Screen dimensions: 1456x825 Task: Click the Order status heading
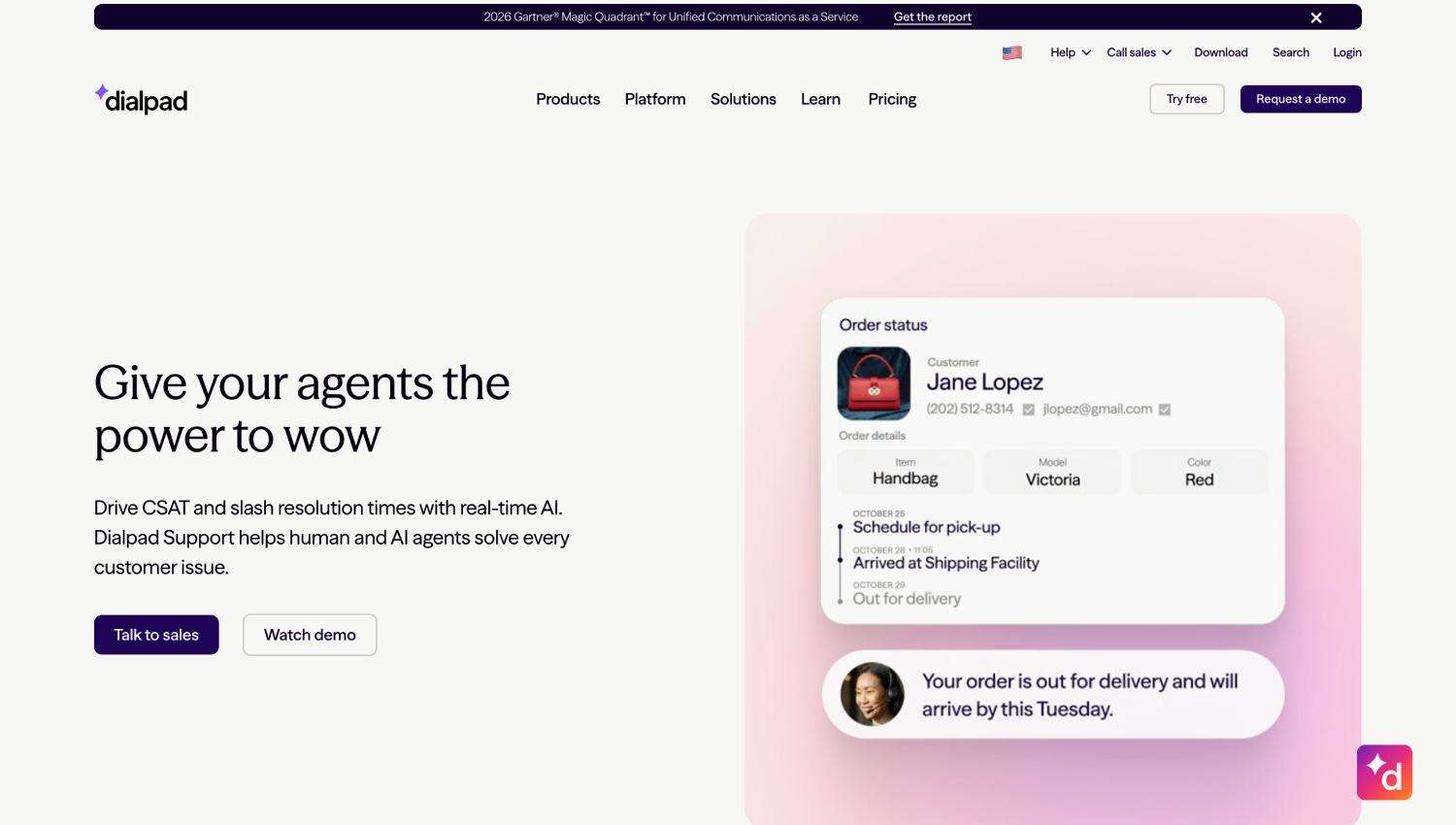tap(883, 325)
